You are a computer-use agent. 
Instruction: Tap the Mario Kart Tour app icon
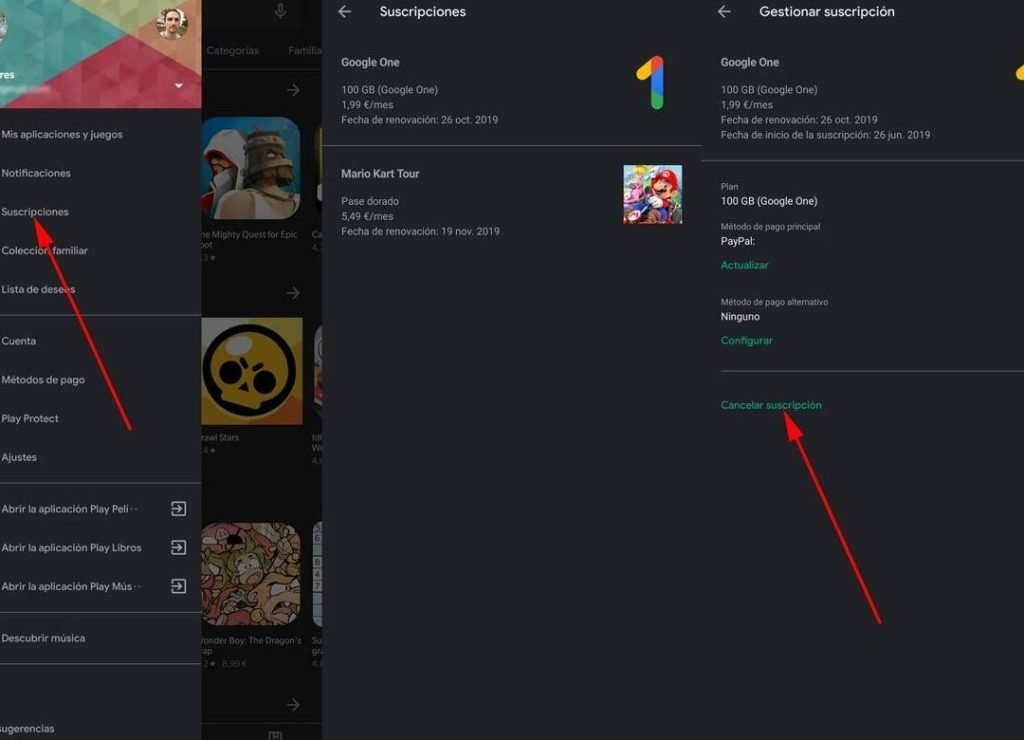pyautogui.click(x=652, y=194)
